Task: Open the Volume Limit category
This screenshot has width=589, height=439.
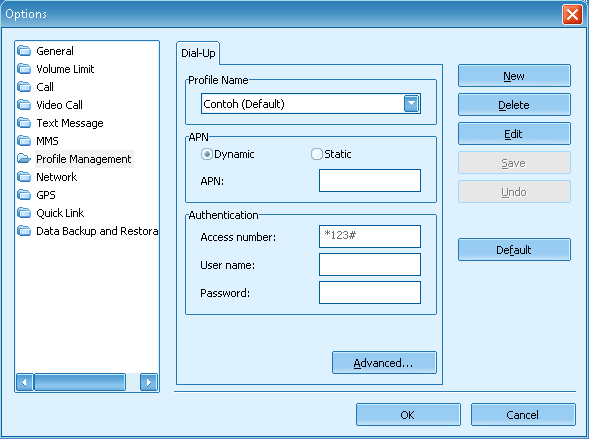Action: 65,69
